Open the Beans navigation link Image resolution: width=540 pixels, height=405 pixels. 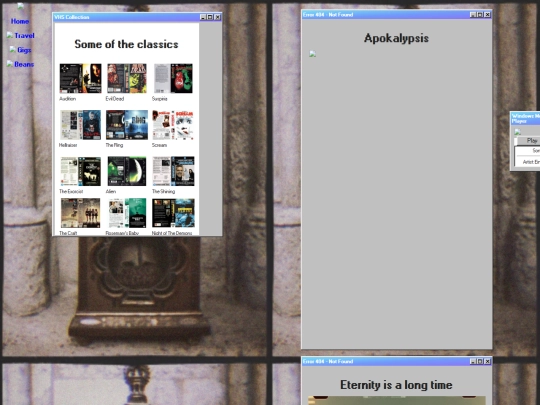(x=24, y=64)
